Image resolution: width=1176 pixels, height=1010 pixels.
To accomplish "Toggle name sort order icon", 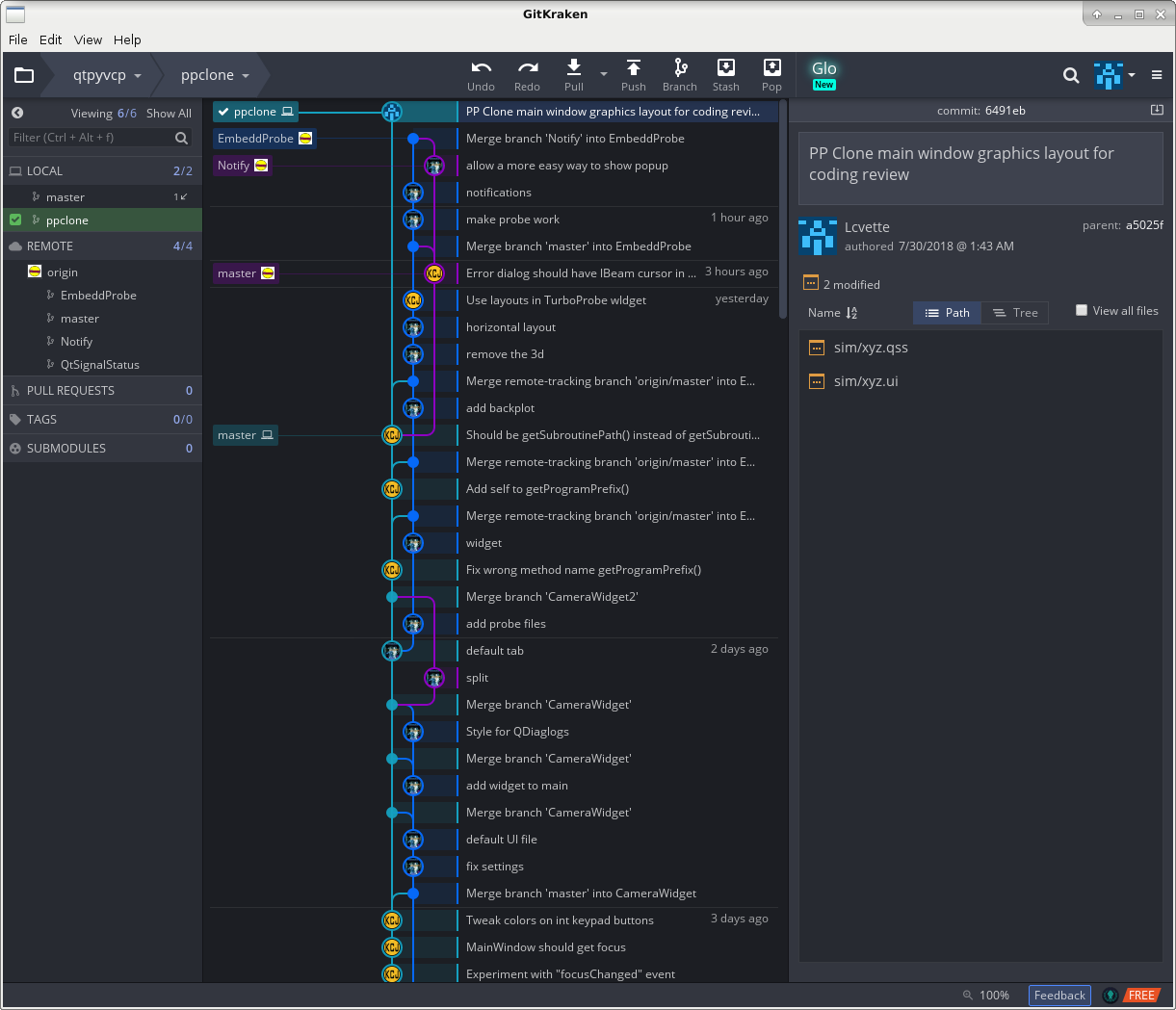I will (x=851, y=312).
